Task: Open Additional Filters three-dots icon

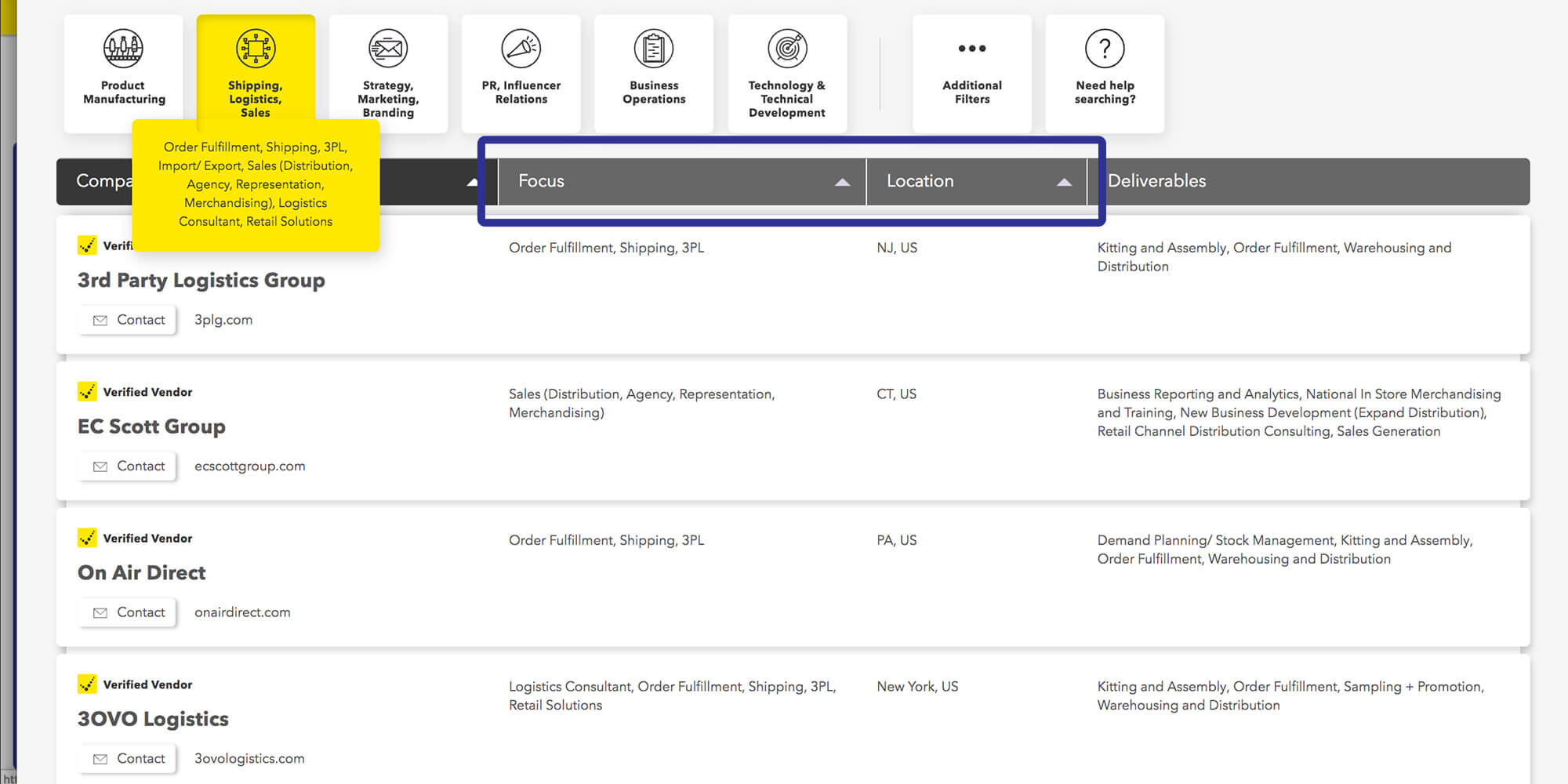Action: [972, 49]
